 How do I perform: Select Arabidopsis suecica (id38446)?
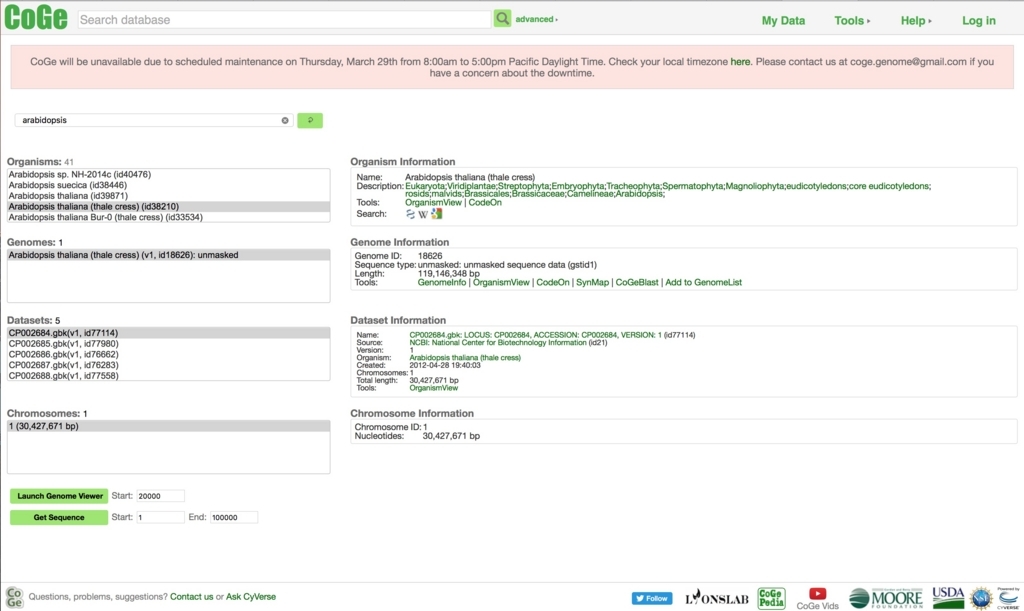[168, 185]
